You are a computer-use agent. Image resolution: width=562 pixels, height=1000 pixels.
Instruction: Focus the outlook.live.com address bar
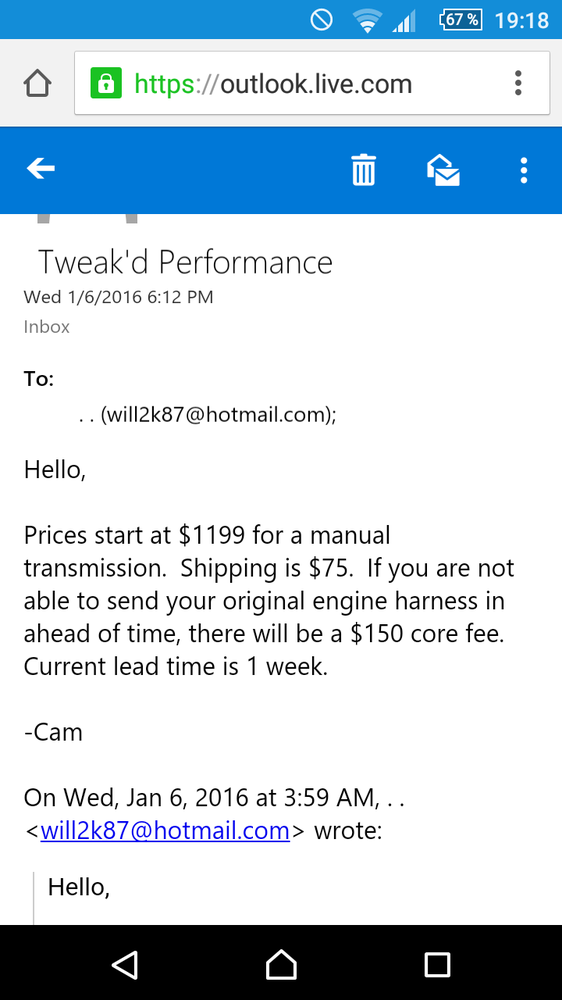312,84
